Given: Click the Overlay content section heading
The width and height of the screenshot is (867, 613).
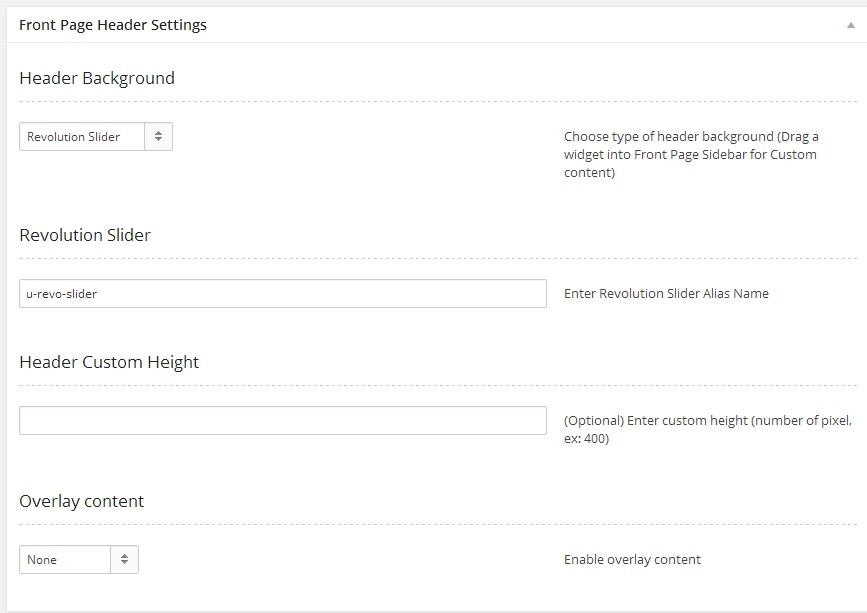Looking at the screenshot, I should [x=82, y=501].
